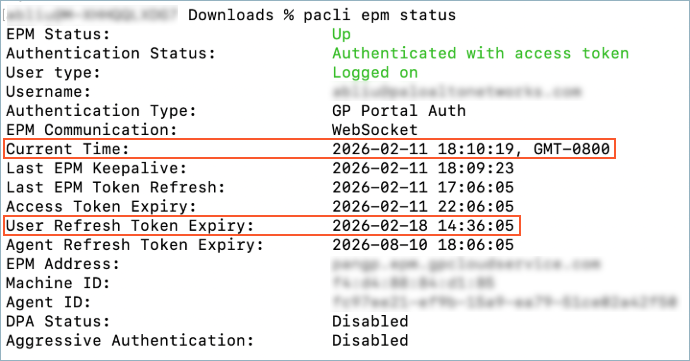Select the blurred EPM Address value

pyautogui.click(x=466, y=264)
